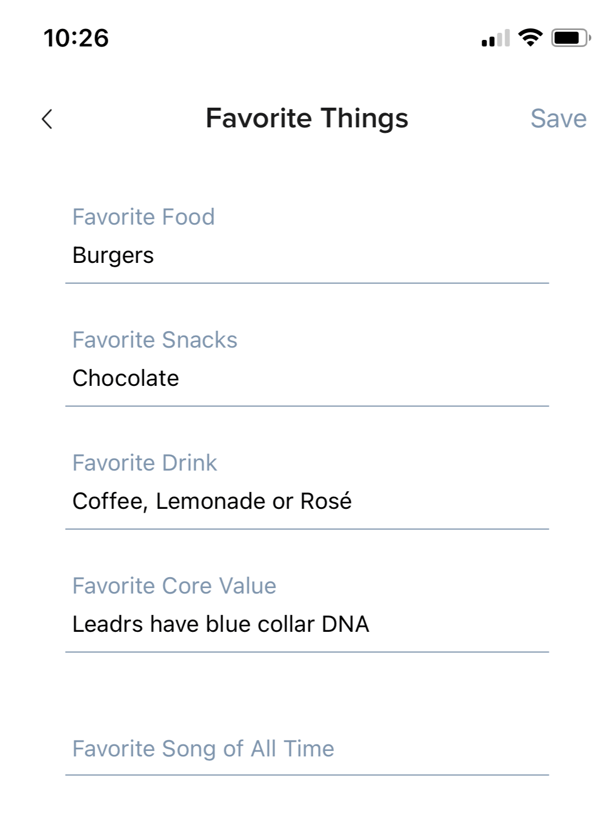The width and height of the screenshot is (615, 816).
Task: Select the Favorite Things screen title
Action: coord(307,118)
